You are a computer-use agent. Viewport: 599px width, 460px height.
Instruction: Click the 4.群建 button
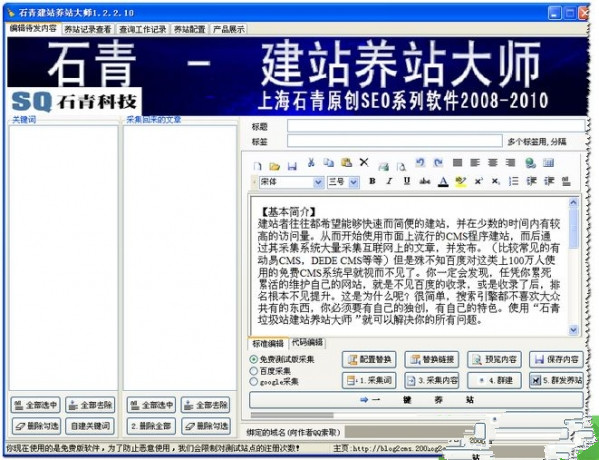494,380
